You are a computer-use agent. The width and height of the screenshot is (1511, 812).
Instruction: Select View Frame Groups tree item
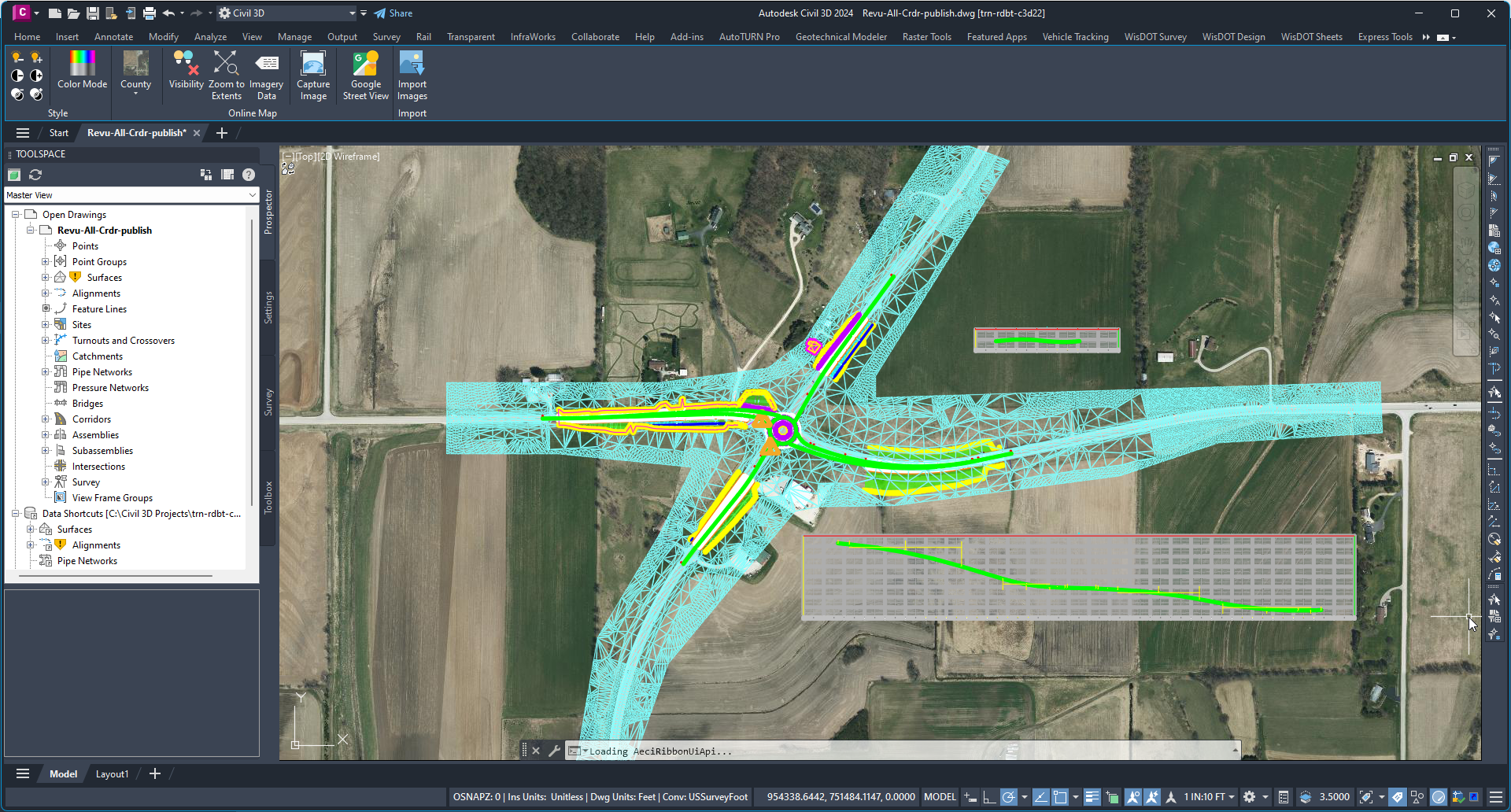tap(113, 498)
